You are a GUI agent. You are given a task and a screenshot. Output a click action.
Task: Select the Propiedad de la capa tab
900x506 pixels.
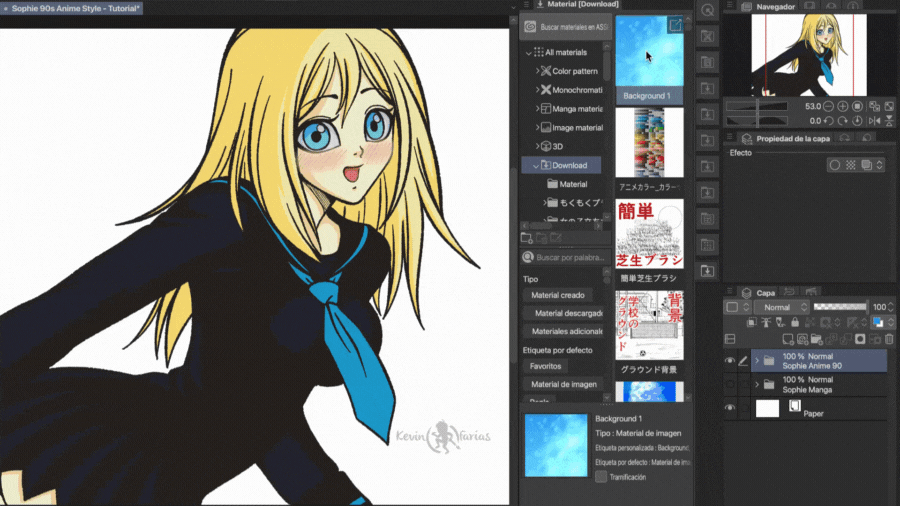[786, 138]
